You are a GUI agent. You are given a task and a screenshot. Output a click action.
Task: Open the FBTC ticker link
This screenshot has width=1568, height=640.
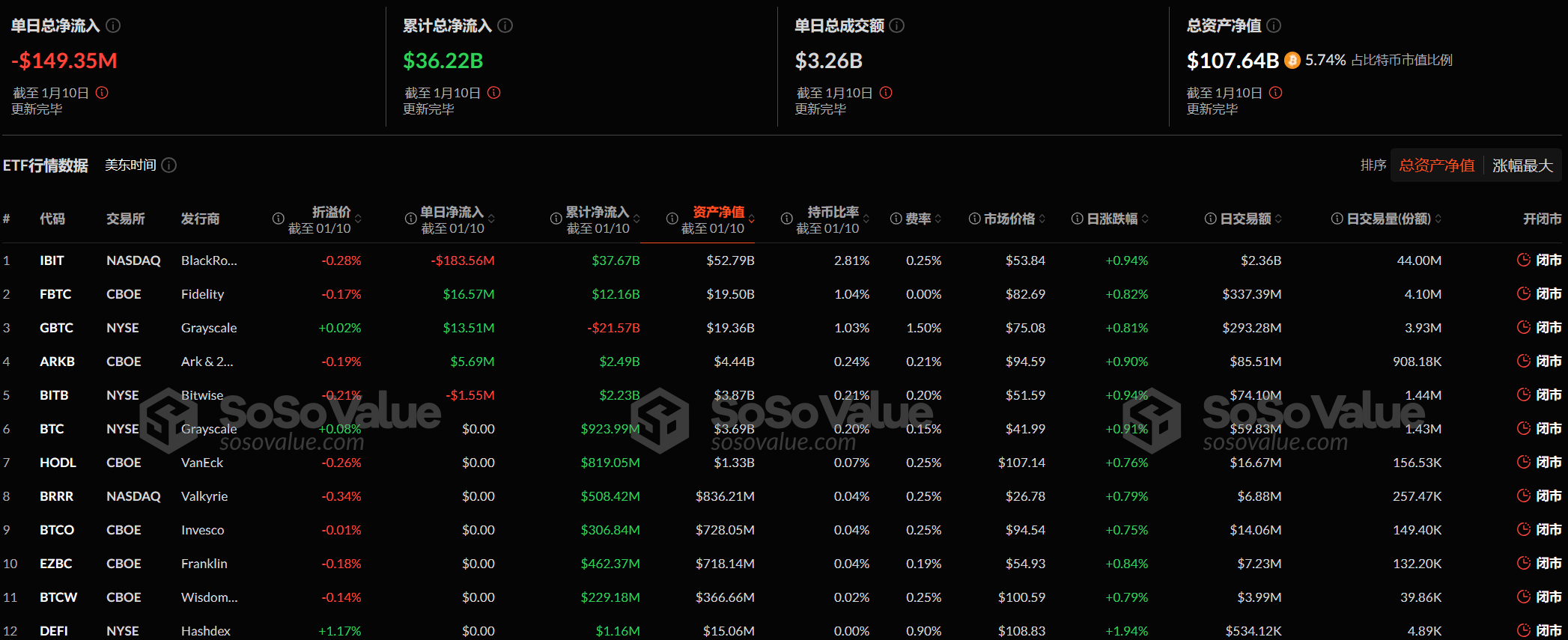coord(55,294)
